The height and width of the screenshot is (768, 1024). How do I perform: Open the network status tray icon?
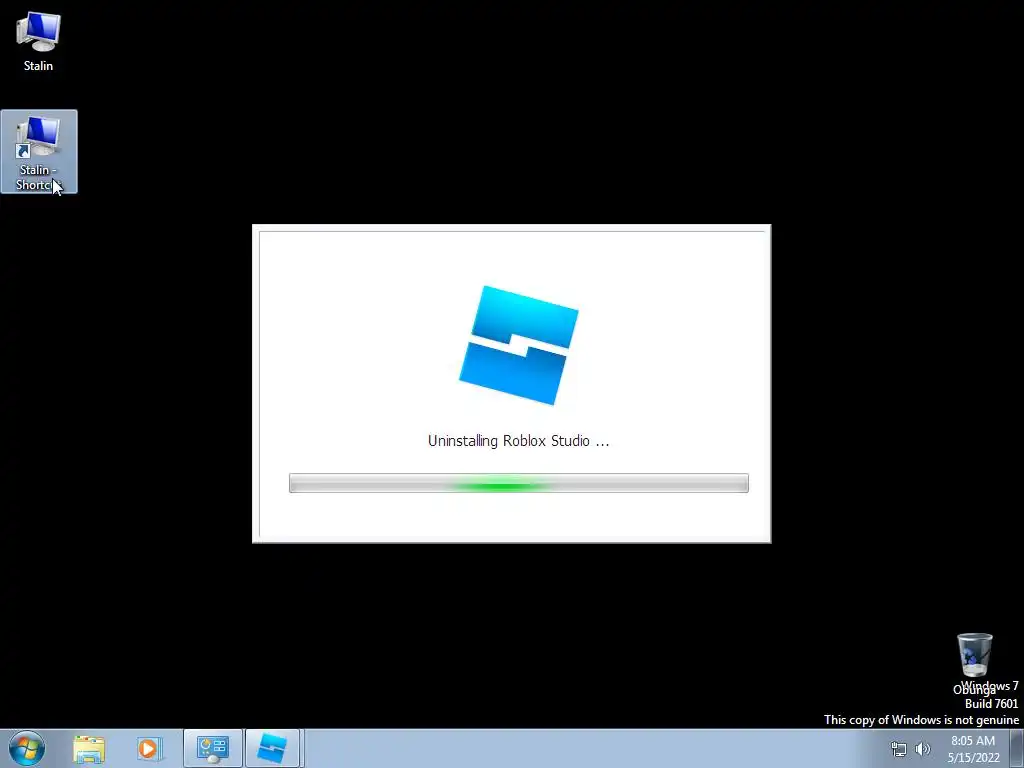coord(899,749)
